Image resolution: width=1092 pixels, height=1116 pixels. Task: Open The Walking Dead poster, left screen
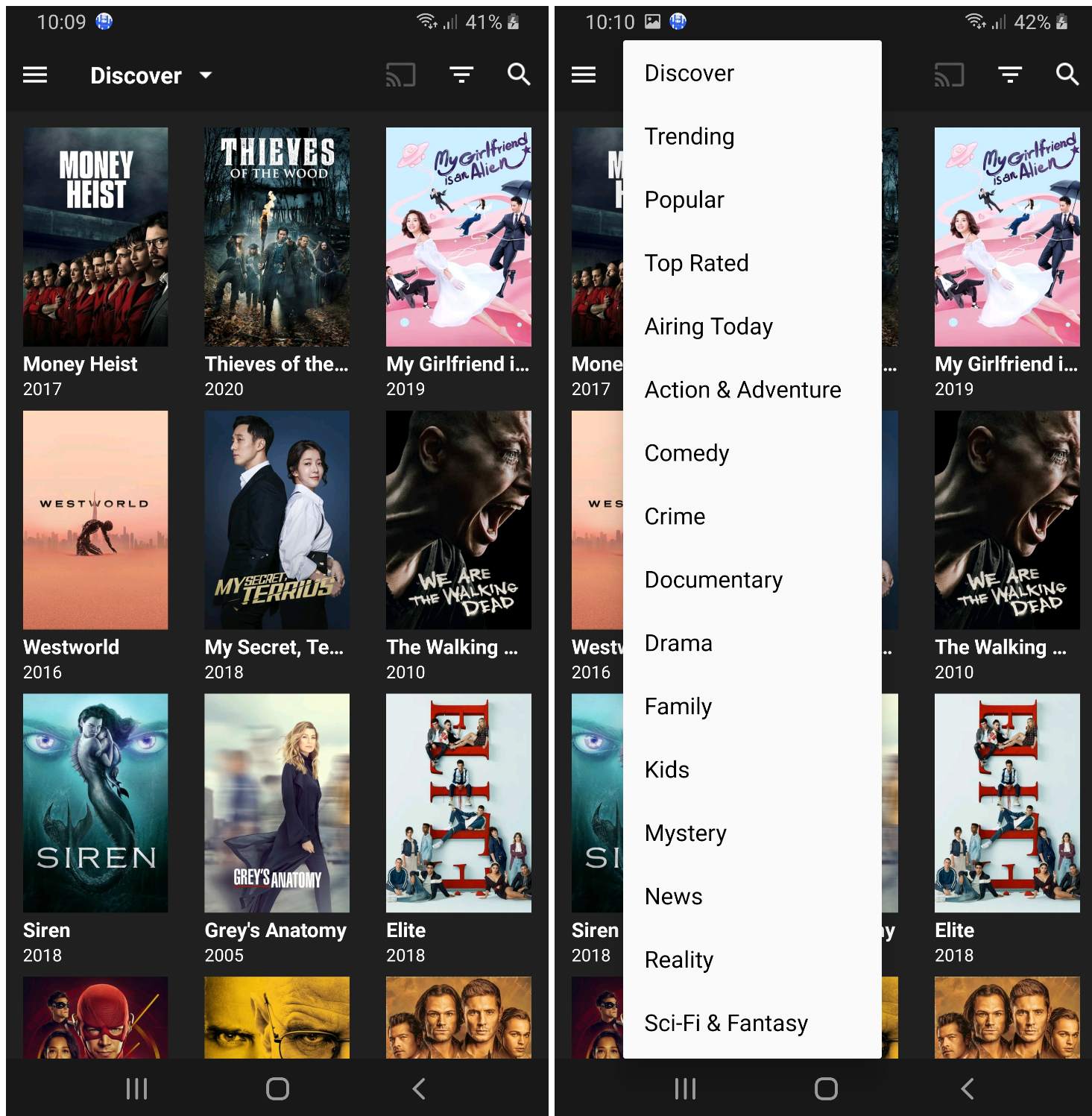point(458,520)
